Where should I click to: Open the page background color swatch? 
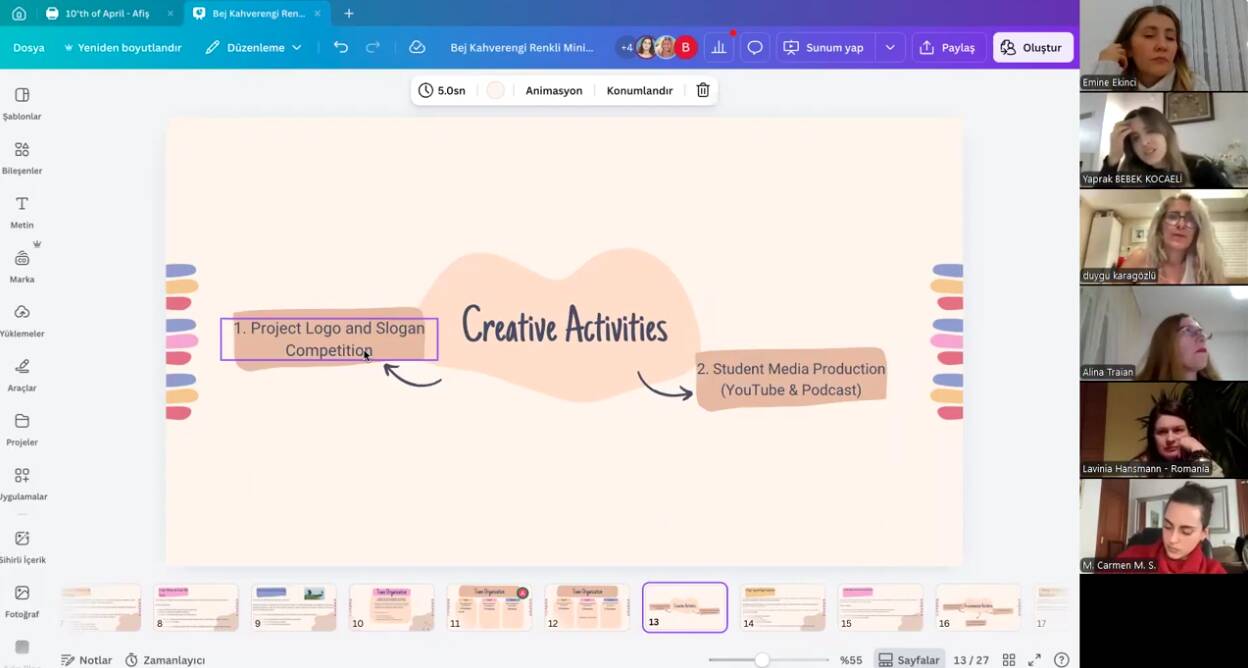[x=495, y=90]
